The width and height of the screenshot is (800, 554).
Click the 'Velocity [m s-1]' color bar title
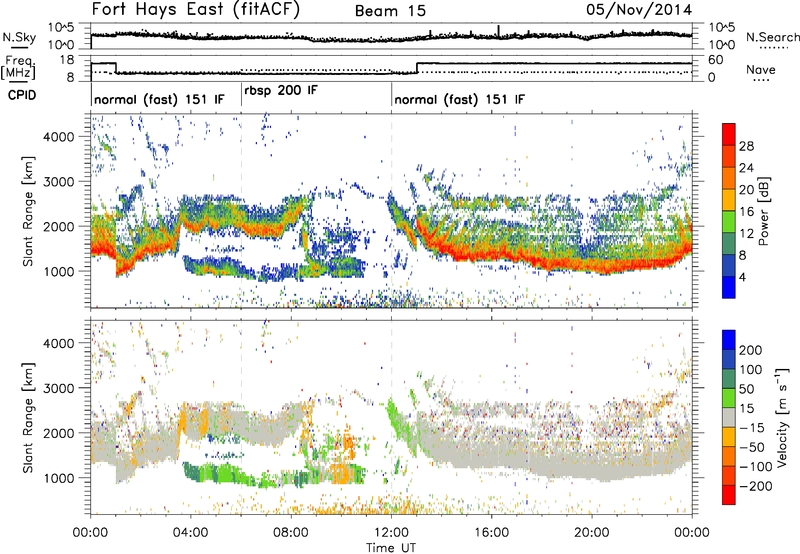point(782,417)
